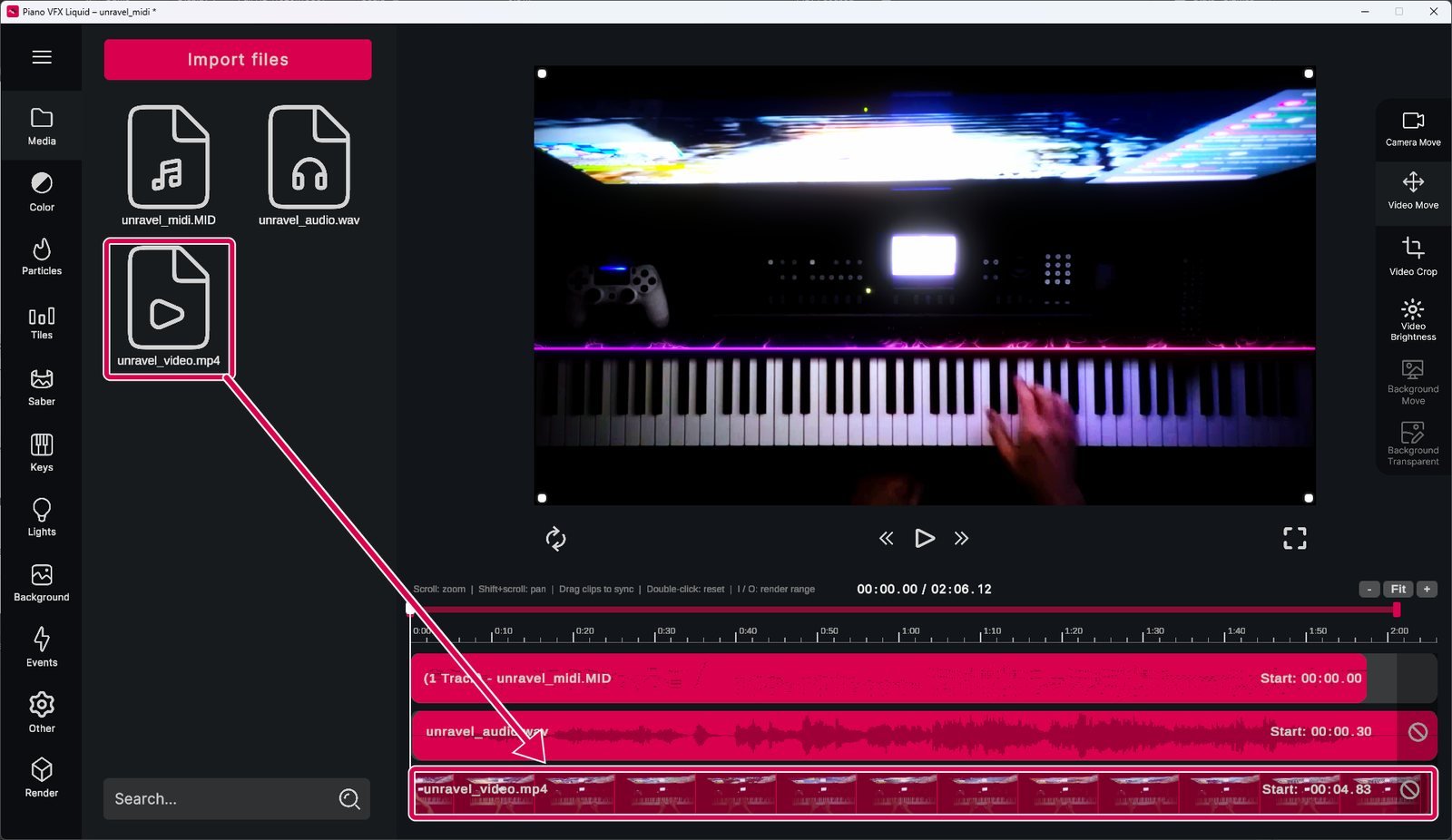Open the Render panel
The height and width of the screenshot is (840, 1452).
pos(42,778)
